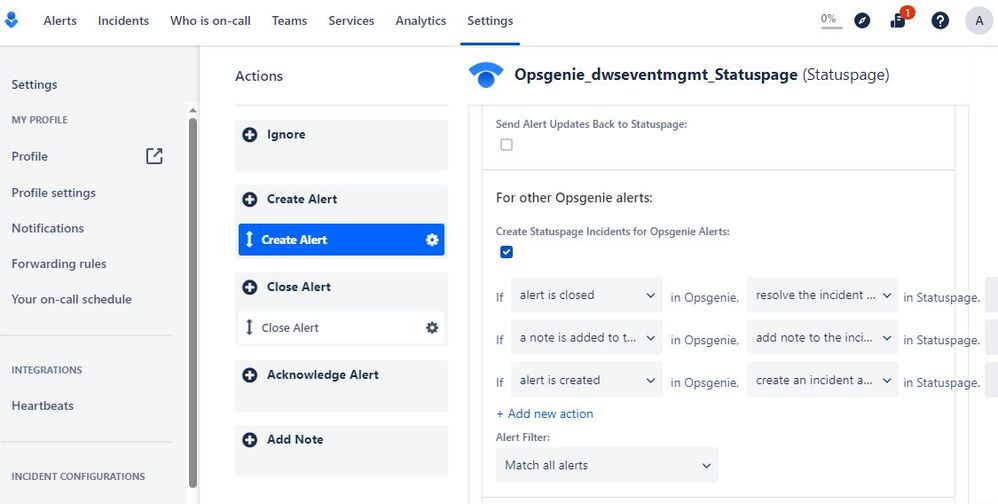
Task: Uncheck Create Statuspage Incidents for Opsgenie Alerts
Action: pyautogui.click(x=506, y=253)
